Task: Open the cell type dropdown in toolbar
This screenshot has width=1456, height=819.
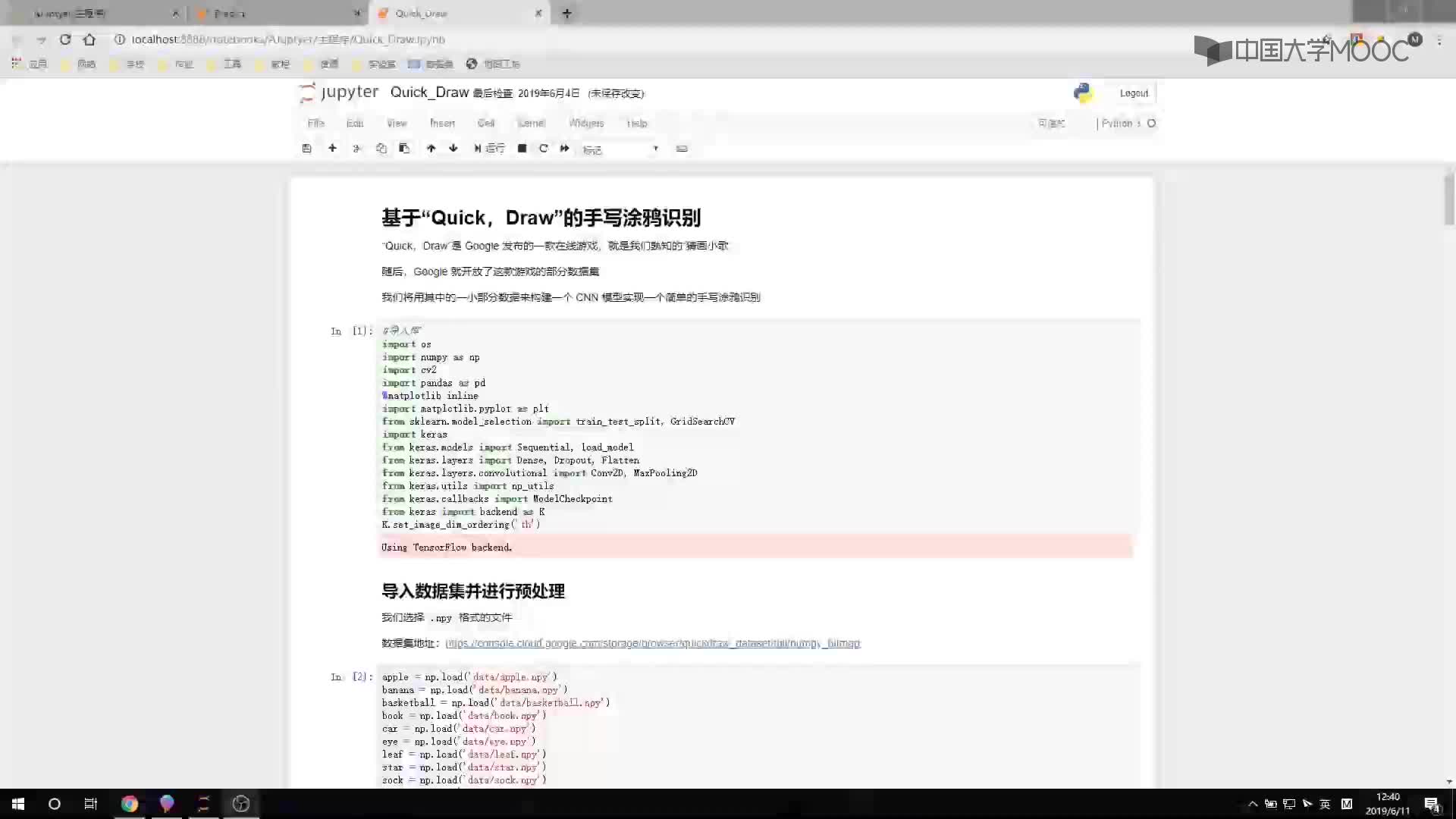Action: click(620, 149)
